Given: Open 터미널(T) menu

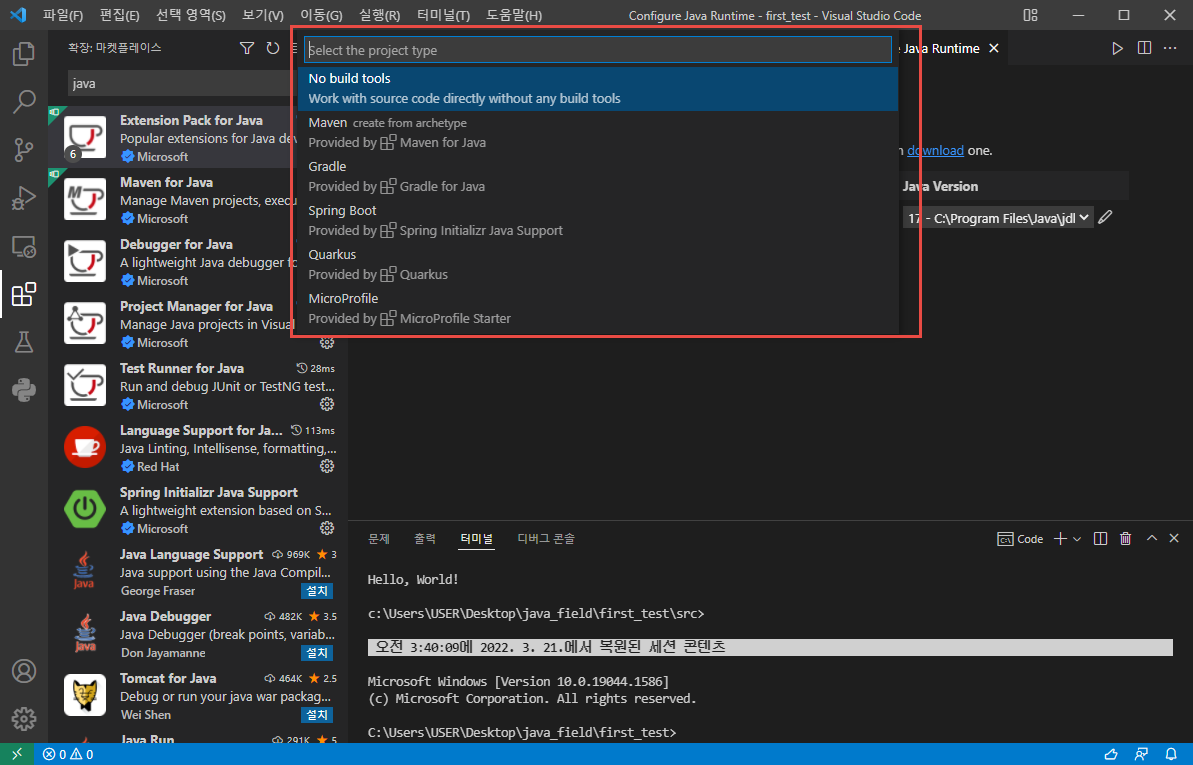Looking at the screenshot, I should 444,15.
